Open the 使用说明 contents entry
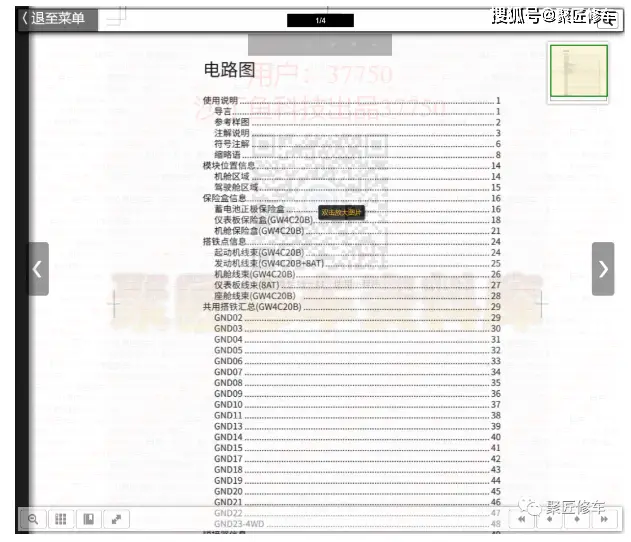The width and height of the screenshot is (631, 542). point(221,101)
